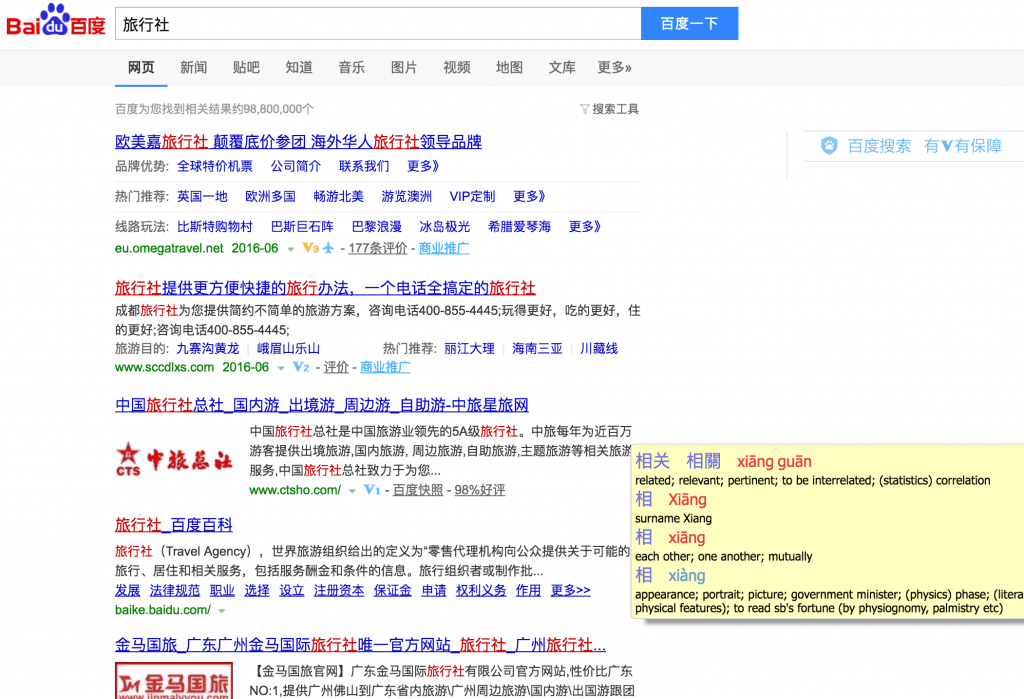The image size is (1024, 699).
Task: Open the 注册资本 baike section link
Action: tap(339, 590)
